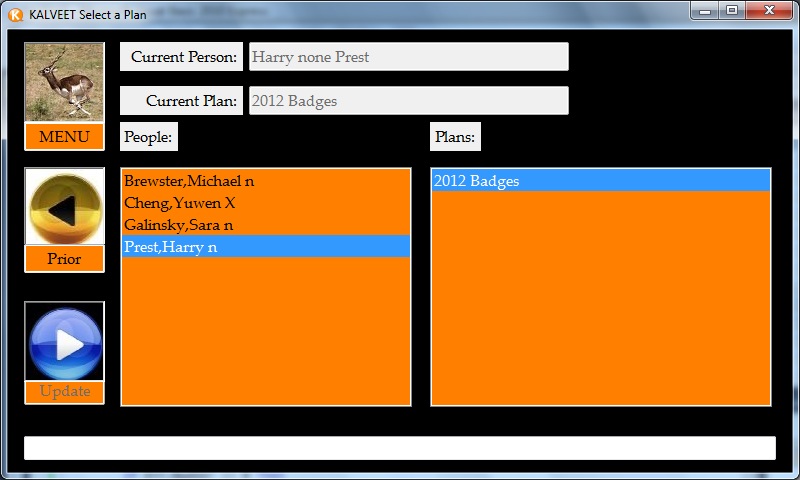Click the People: label
The image size is (800, 480).
click(148, 137)
